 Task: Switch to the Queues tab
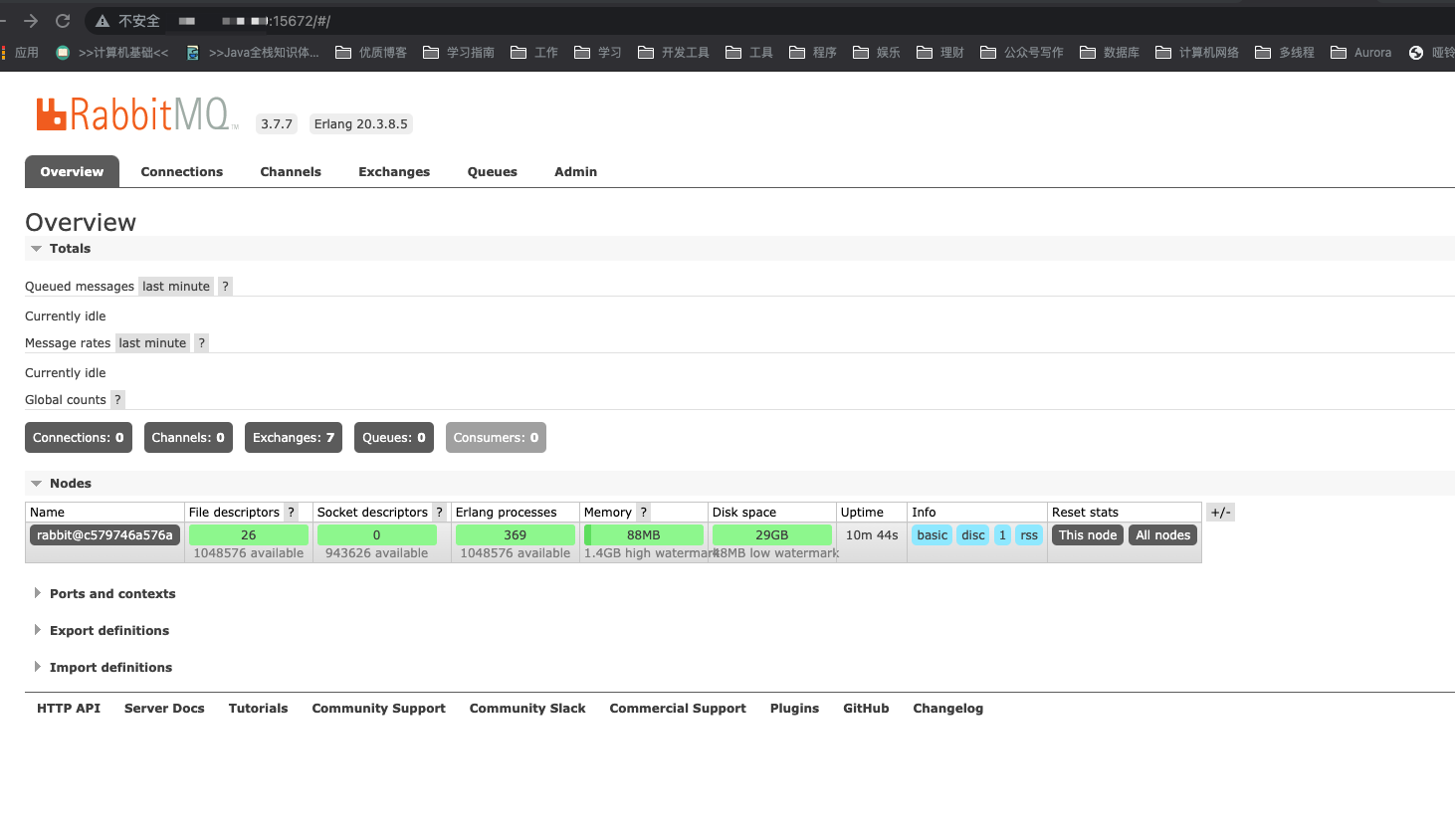point(493,172)
